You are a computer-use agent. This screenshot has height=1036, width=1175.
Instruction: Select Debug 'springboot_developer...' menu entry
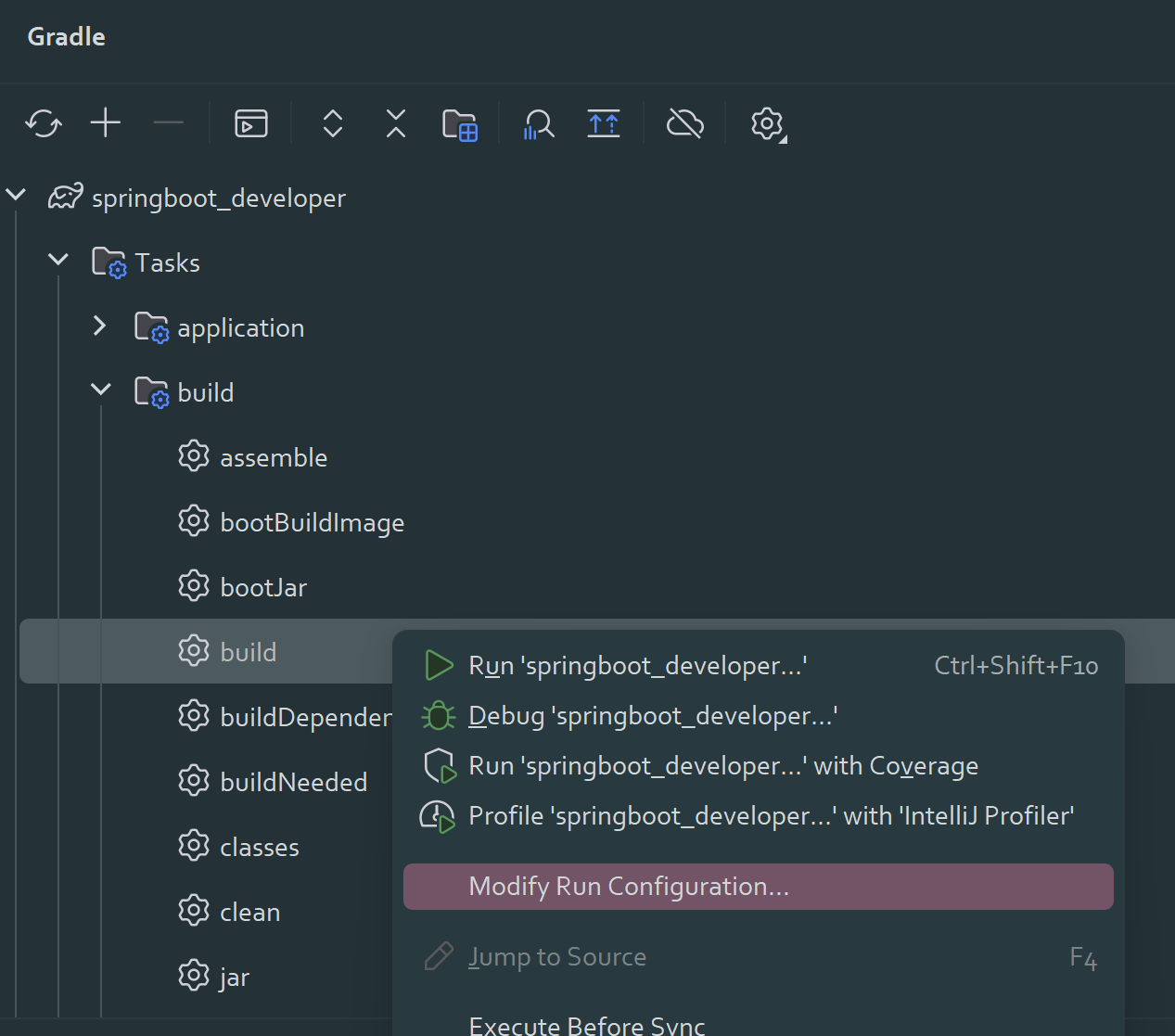coord(759,716)
